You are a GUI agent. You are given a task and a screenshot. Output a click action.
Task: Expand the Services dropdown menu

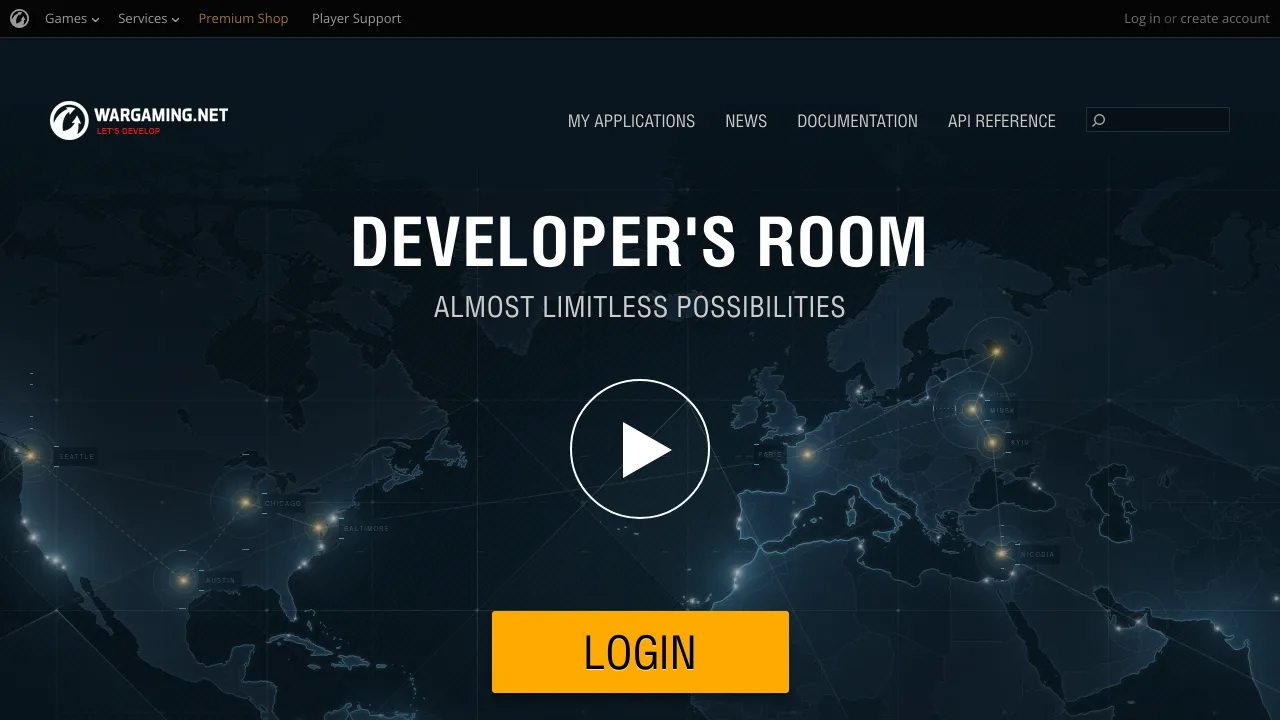tap(148, 18)
